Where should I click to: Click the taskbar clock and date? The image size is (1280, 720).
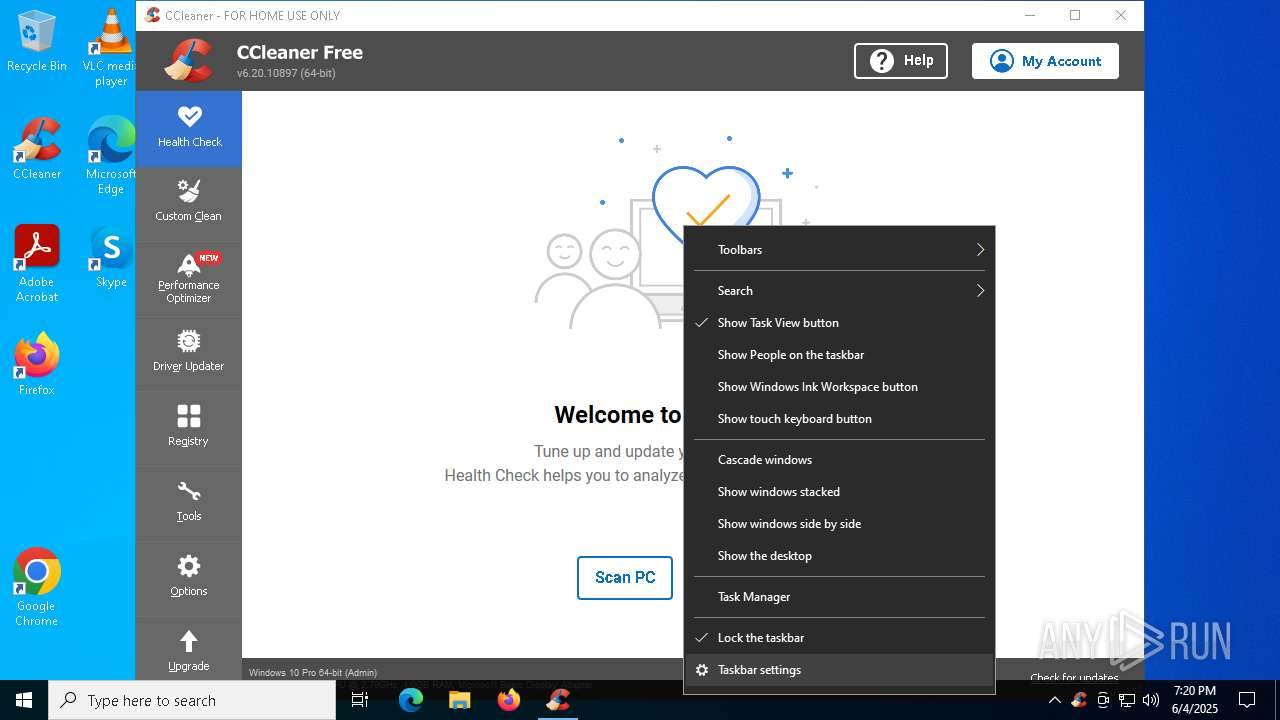(1195, 700)
